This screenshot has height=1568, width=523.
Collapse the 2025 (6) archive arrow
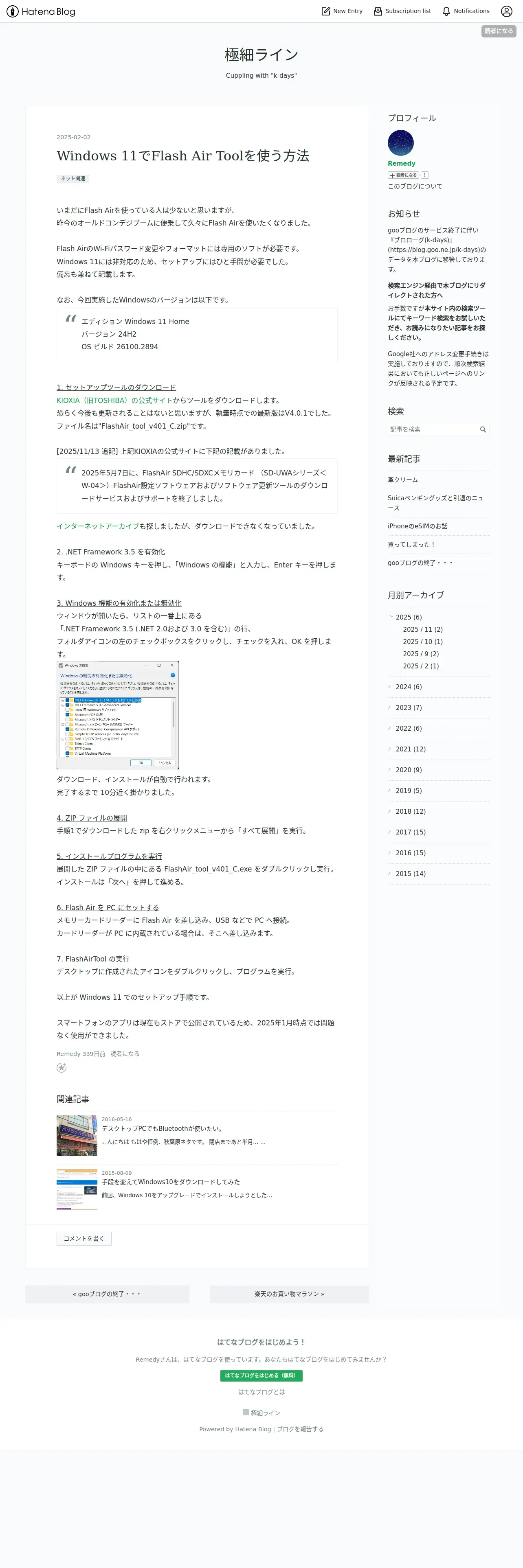[391, 617]
